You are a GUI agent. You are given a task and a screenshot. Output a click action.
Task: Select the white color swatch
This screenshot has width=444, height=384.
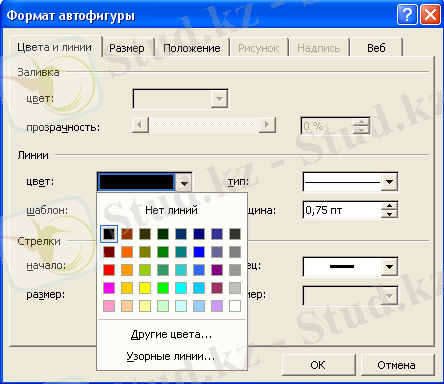[x=235, y=306]
